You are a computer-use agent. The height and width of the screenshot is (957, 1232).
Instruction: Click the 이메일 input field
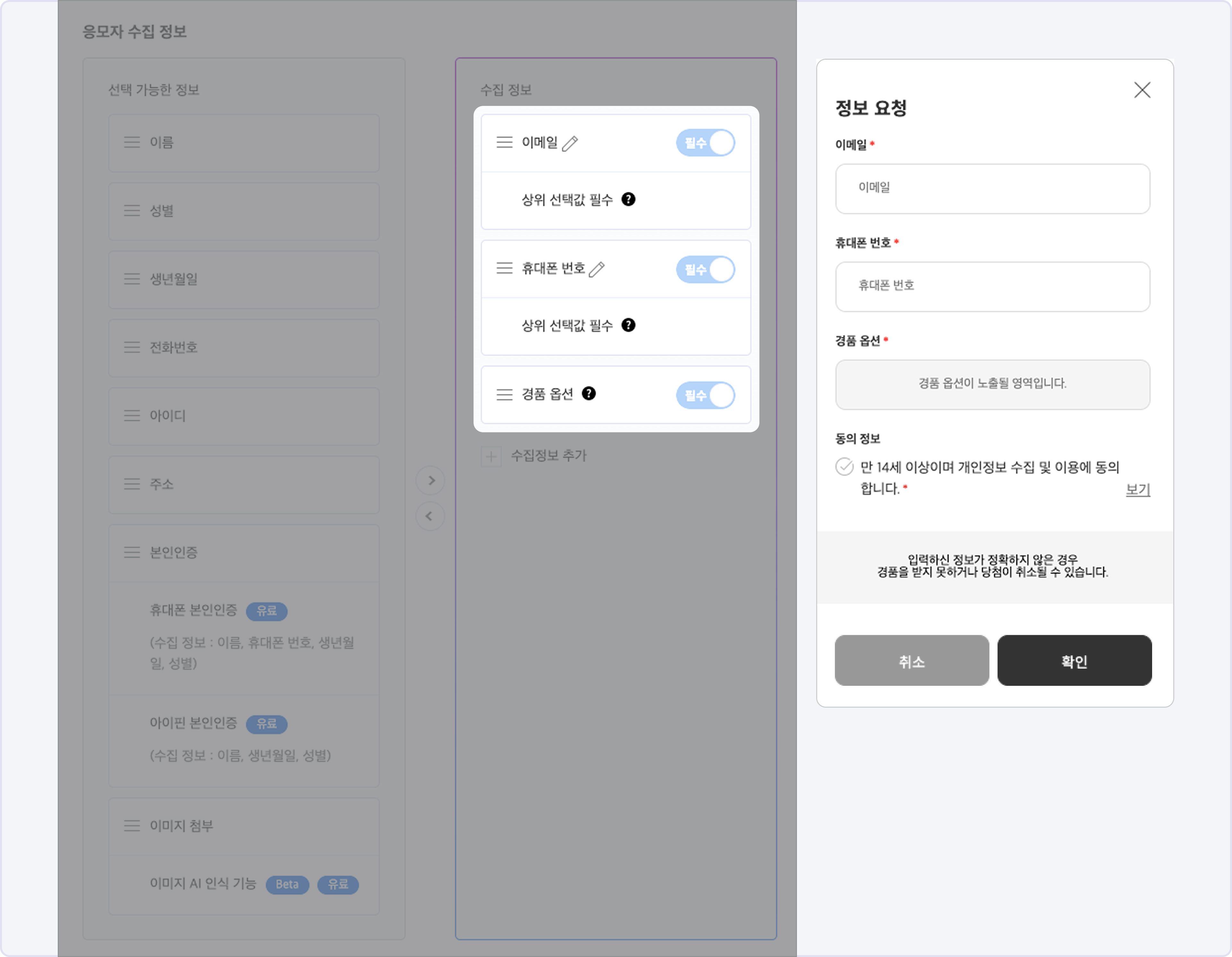click(x=992, y=188)
